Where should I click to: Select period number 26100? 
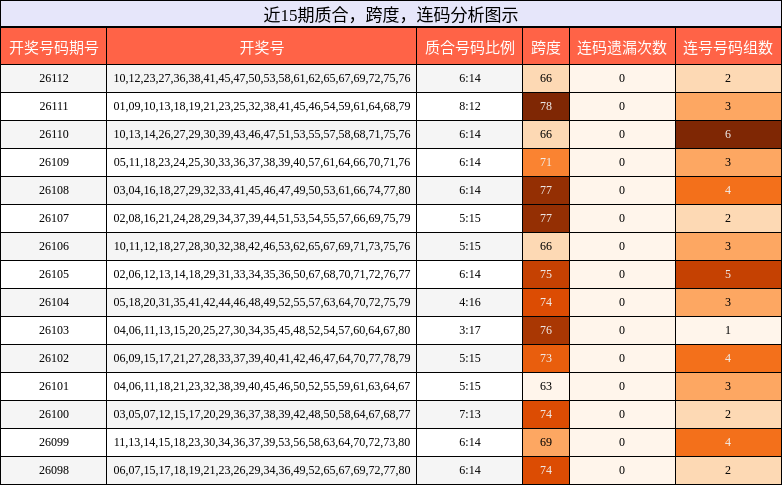click(53, 414)
